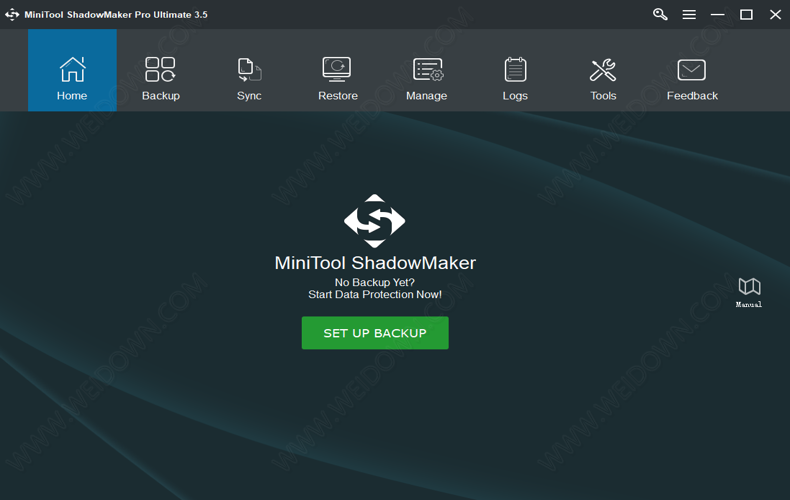Maximize the ShadowMaker window
Screen dimensions: 790x500
click(746, 15)
